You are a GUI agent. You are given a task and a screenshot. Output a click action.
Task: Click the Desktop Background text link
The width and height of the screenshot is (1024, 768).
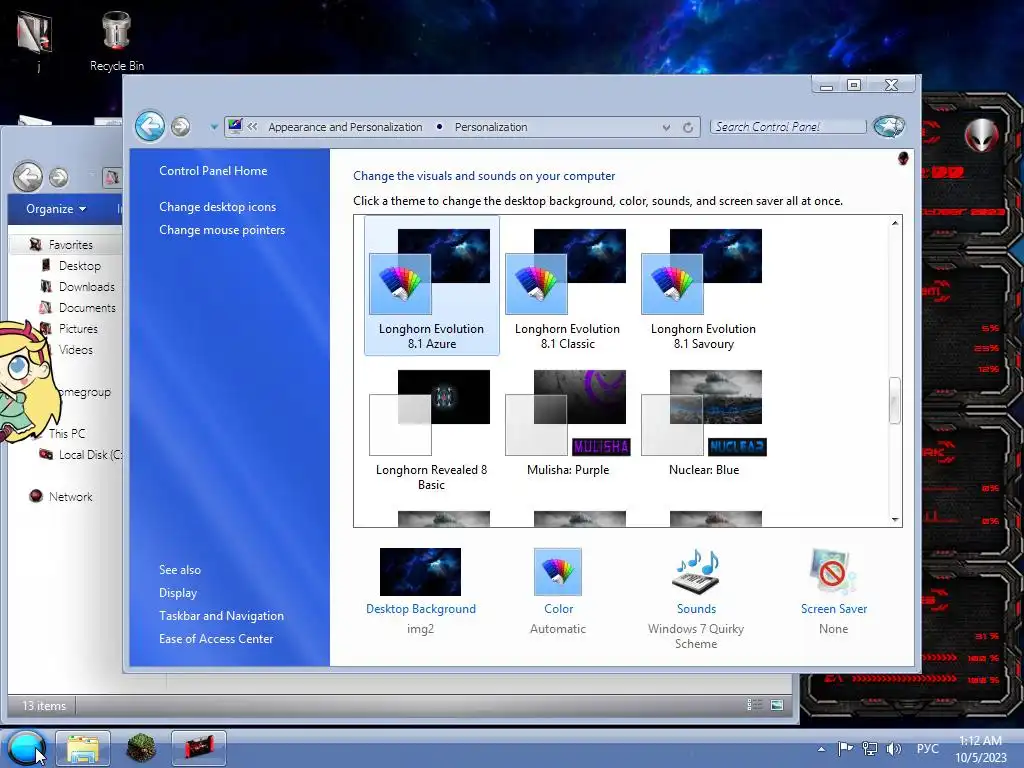421,609
